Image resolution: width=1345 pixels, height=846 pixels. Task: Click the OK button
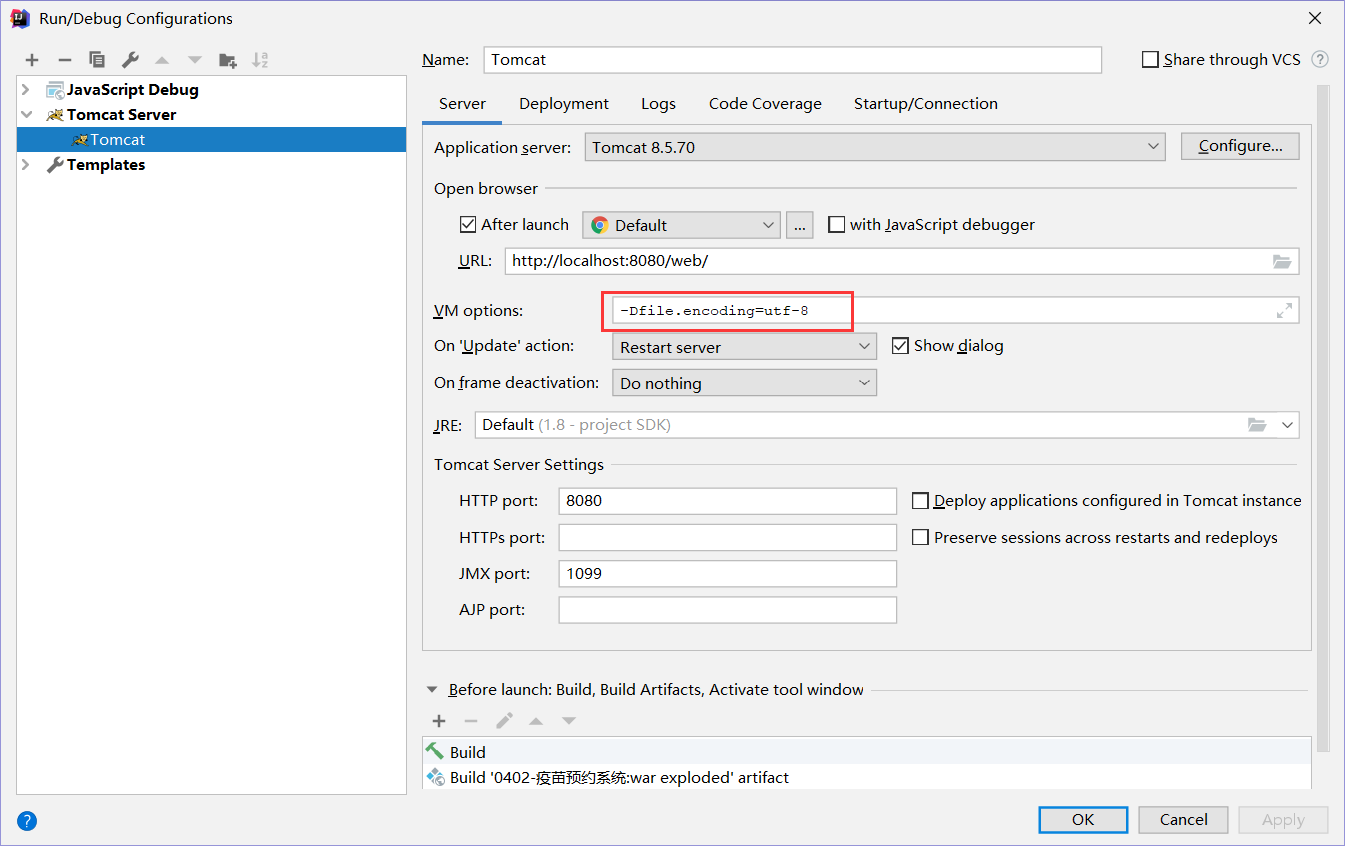[x=1083, y=820]
